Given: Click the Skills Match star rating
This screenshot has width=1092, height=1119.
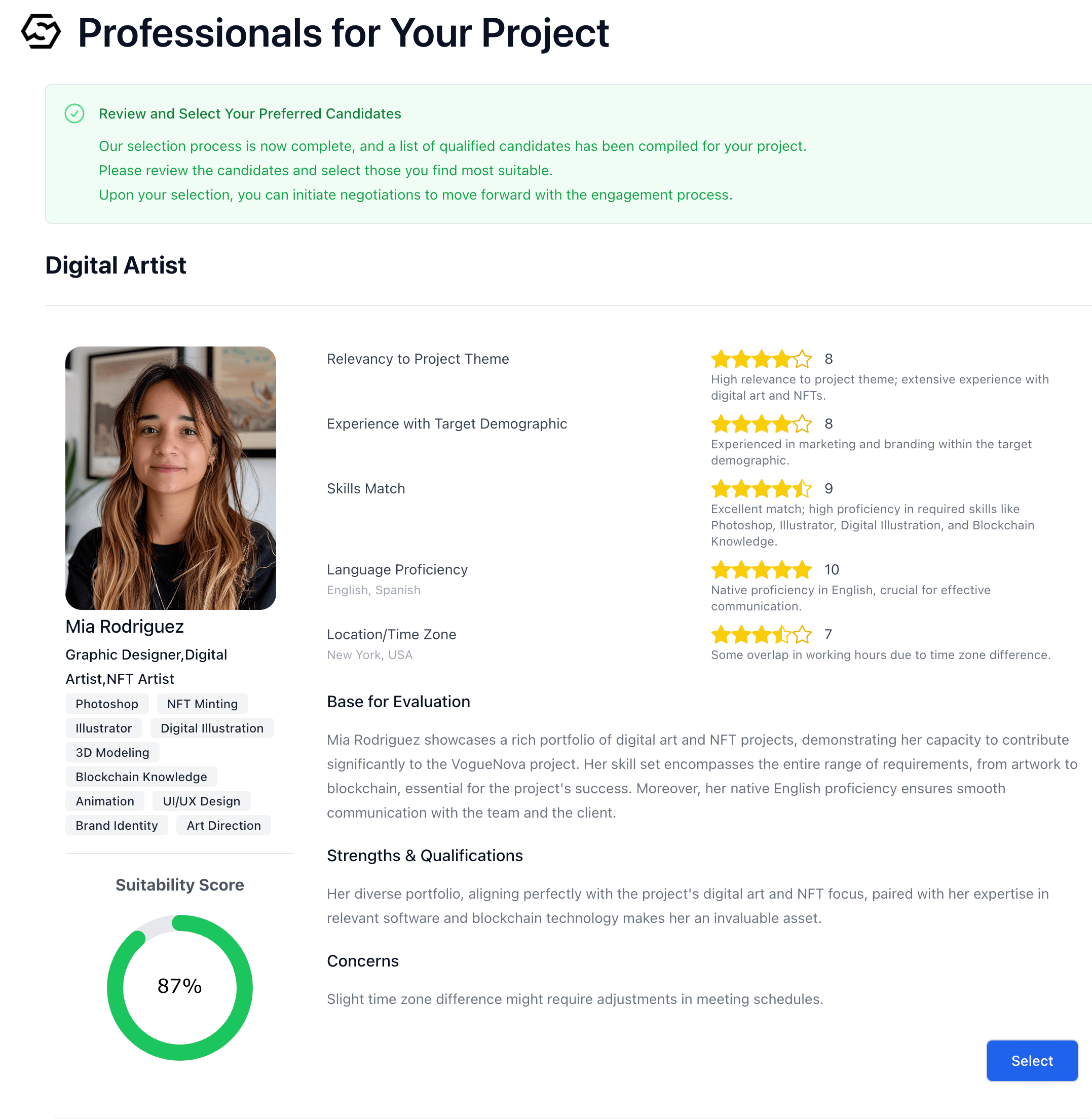Looking at the screenshot, I should coord(761,488).
